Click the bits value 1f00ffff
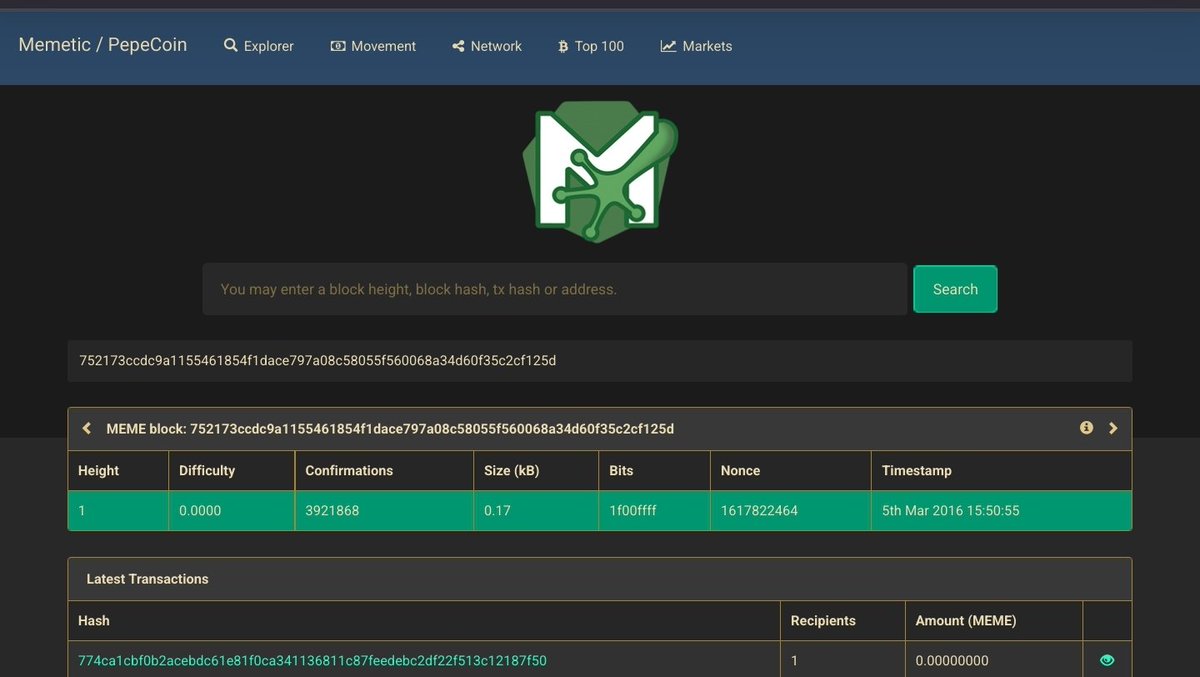This screenshot has height=677, width=1200. click(633, 510)
